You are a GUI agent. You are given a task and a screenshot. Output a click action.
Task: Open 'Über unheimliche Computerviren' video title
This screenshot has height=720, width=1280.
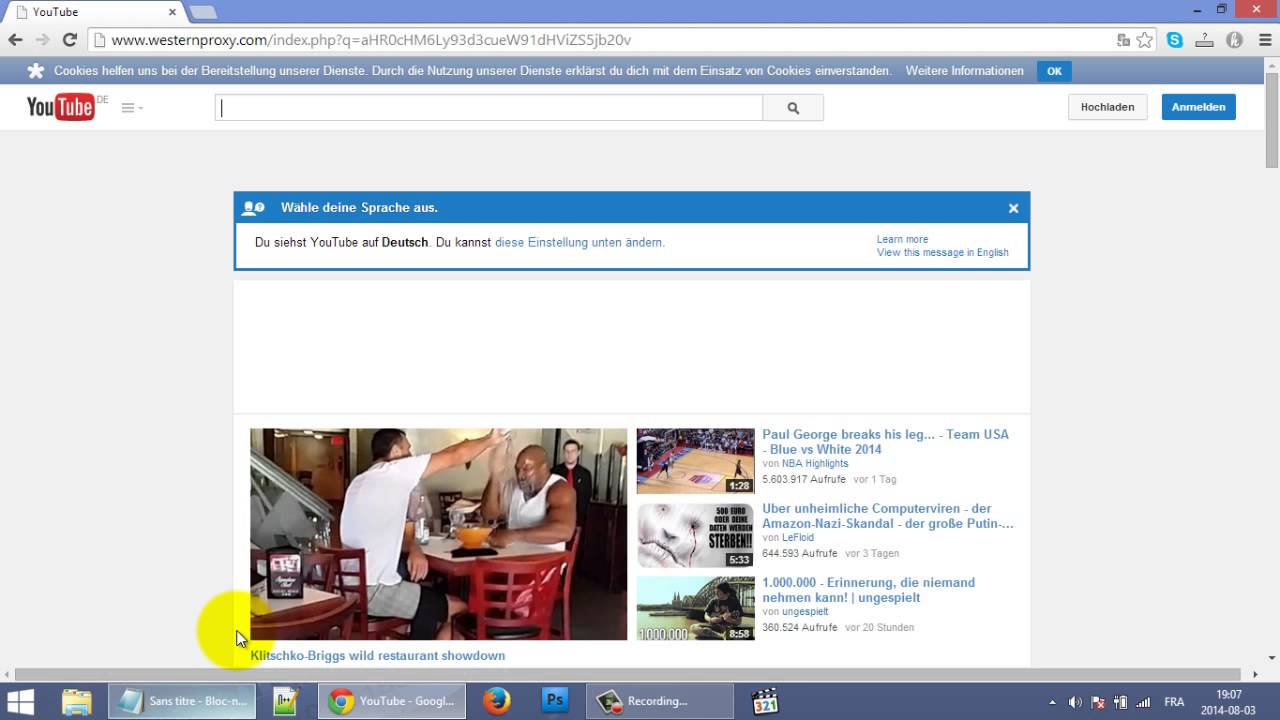pyautogui.click(x=887, y=516)
